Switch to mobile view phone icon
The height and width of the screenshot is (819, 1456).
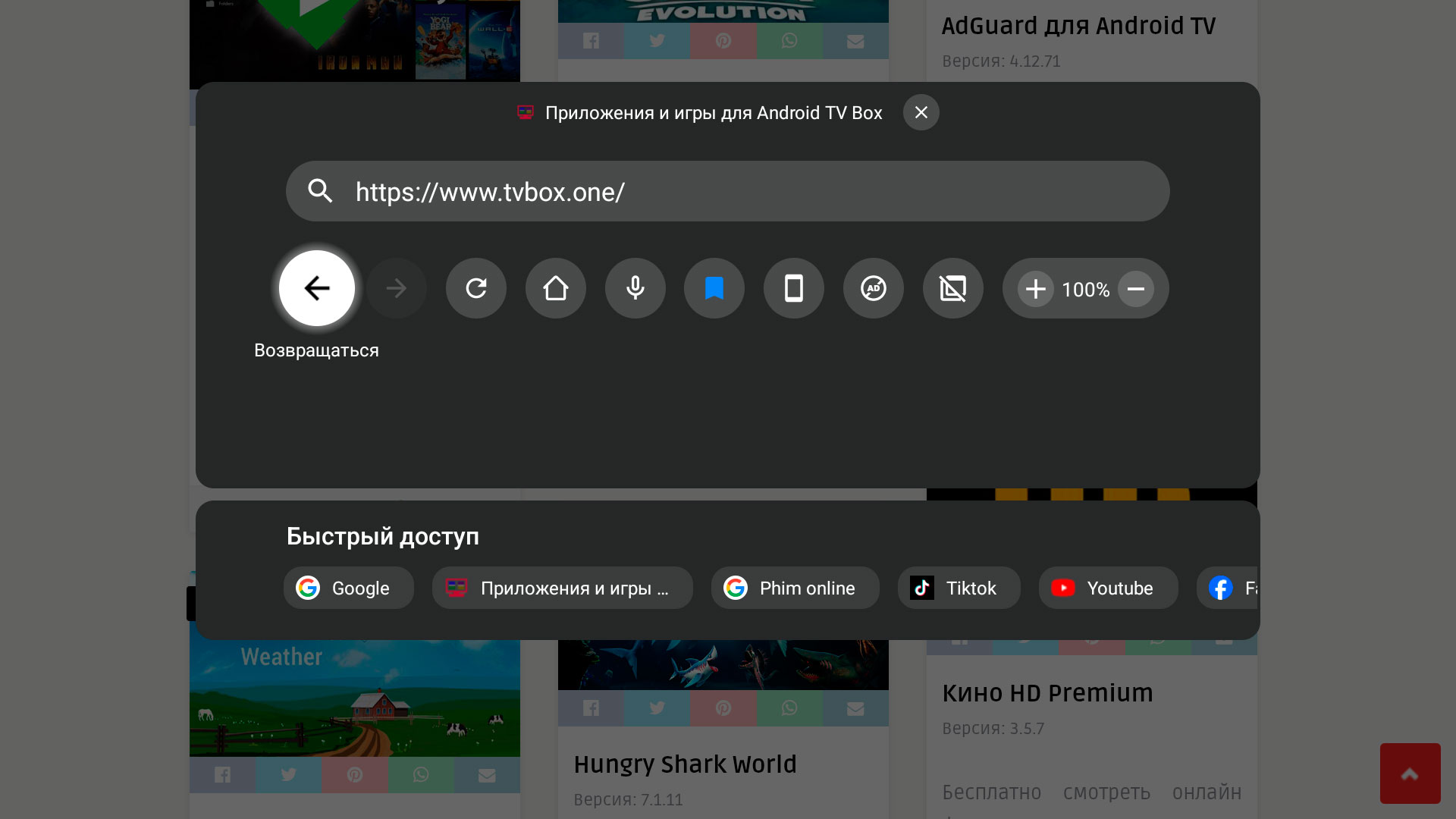794,288
